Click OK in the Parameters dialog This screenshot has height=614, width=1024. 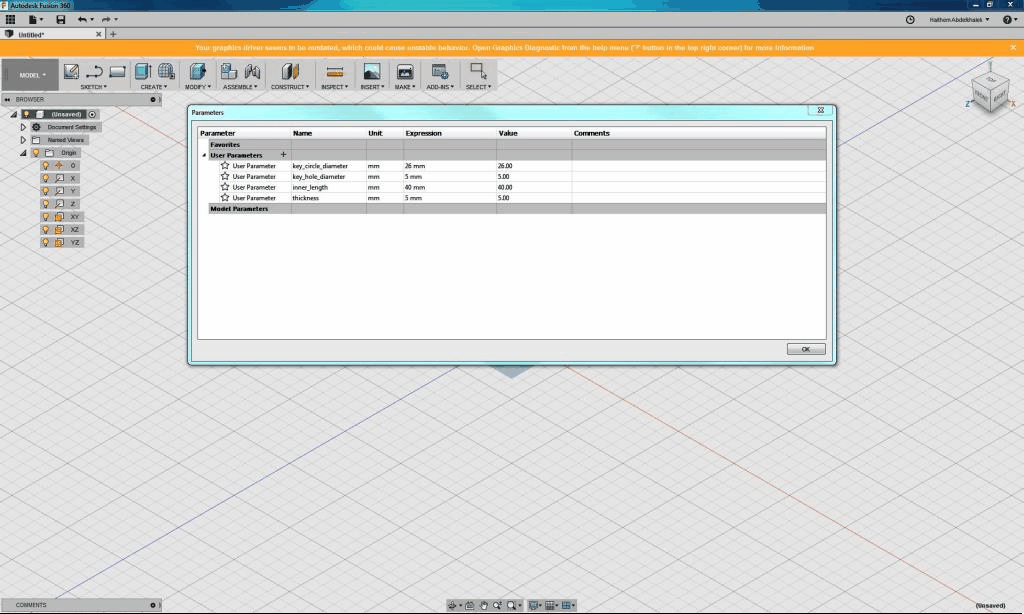pos(806,349)
